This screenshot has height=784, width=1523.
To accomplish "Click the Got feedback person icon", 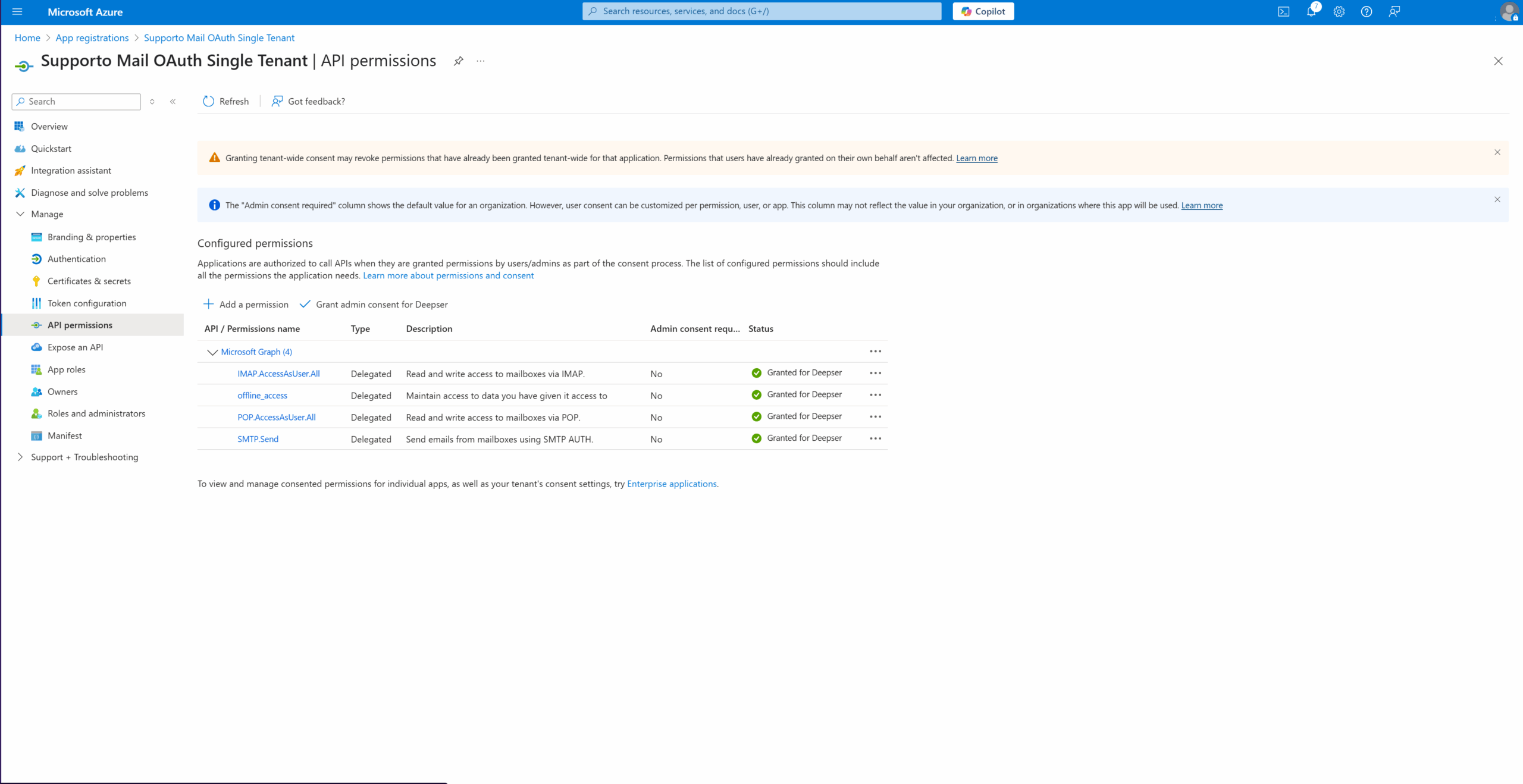I will (277, 101).
